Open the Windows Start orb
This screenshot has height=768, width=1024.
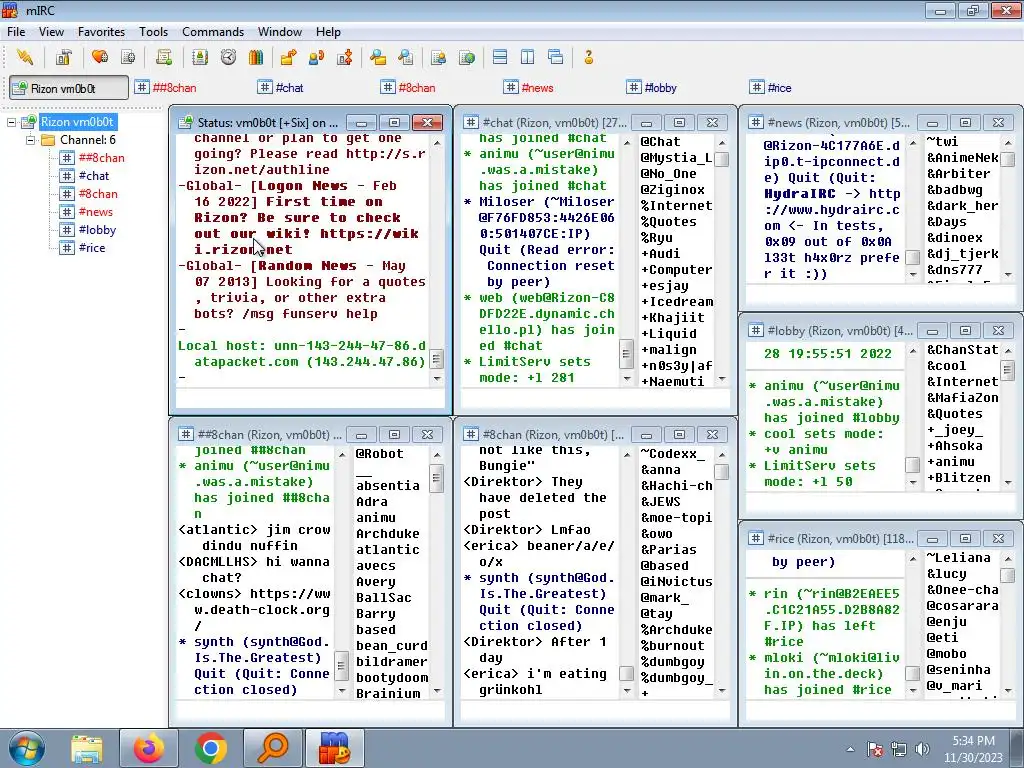(26, 748)
